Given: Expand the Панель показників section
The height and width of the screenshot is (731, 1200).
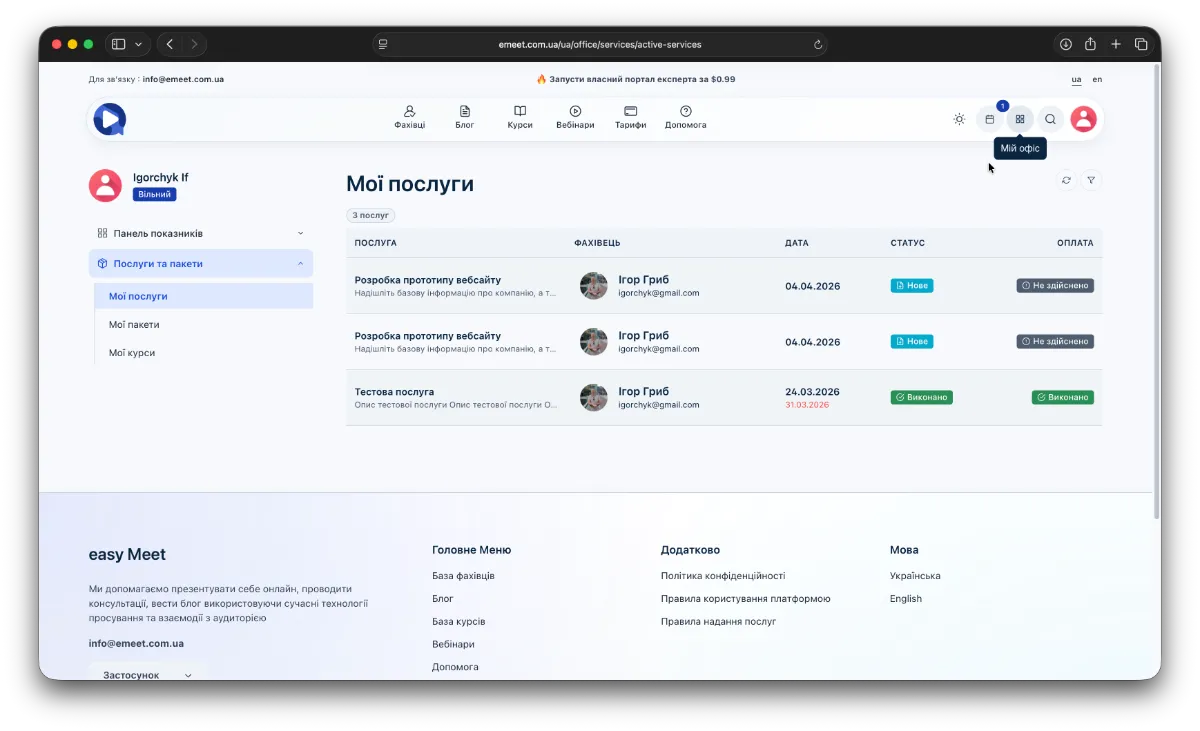Looking at the screenshot, I should click(x=200, y=233).
